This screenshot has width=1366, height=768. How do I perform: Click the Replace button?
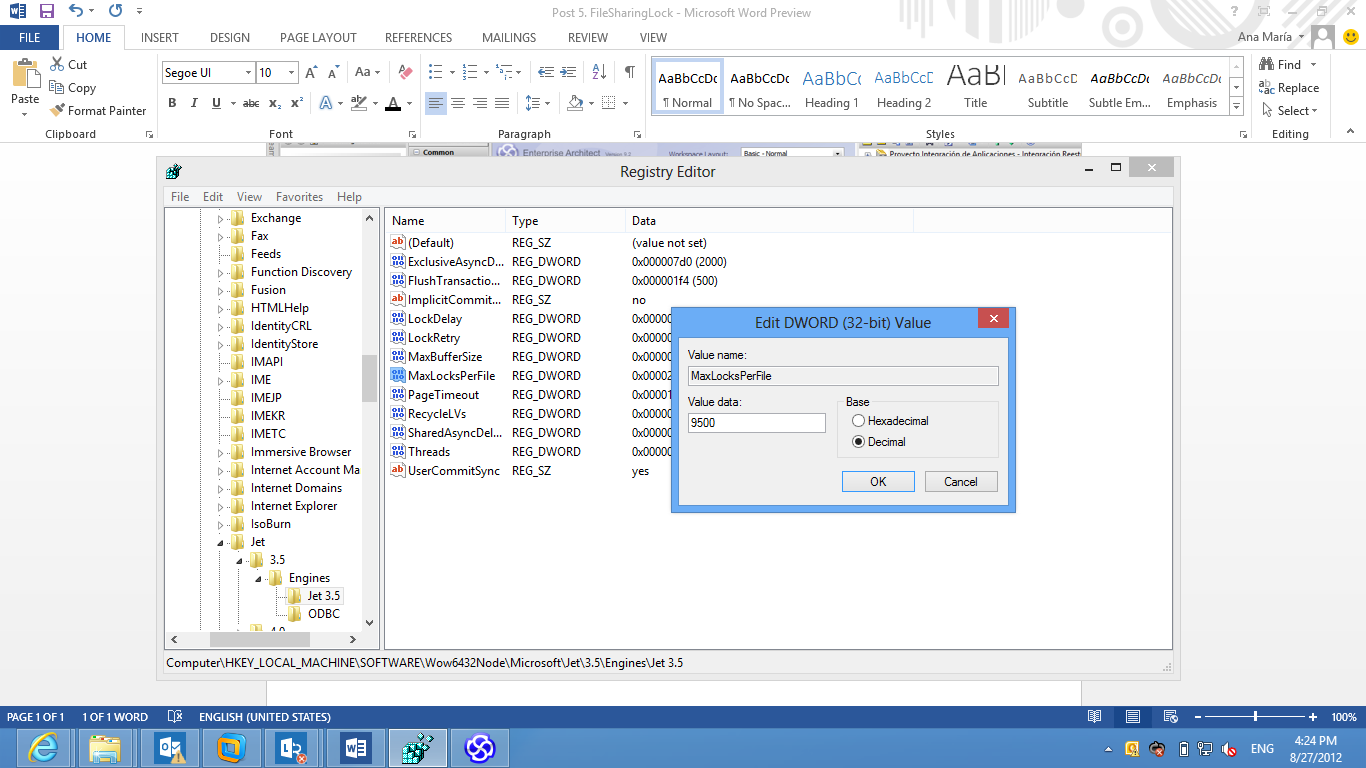(1289, 87)
